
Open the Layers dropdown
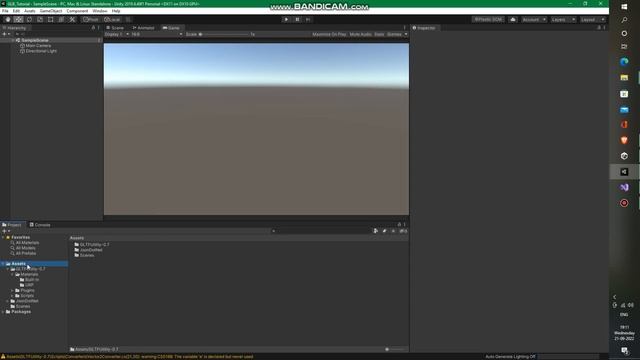click(563, 19)
